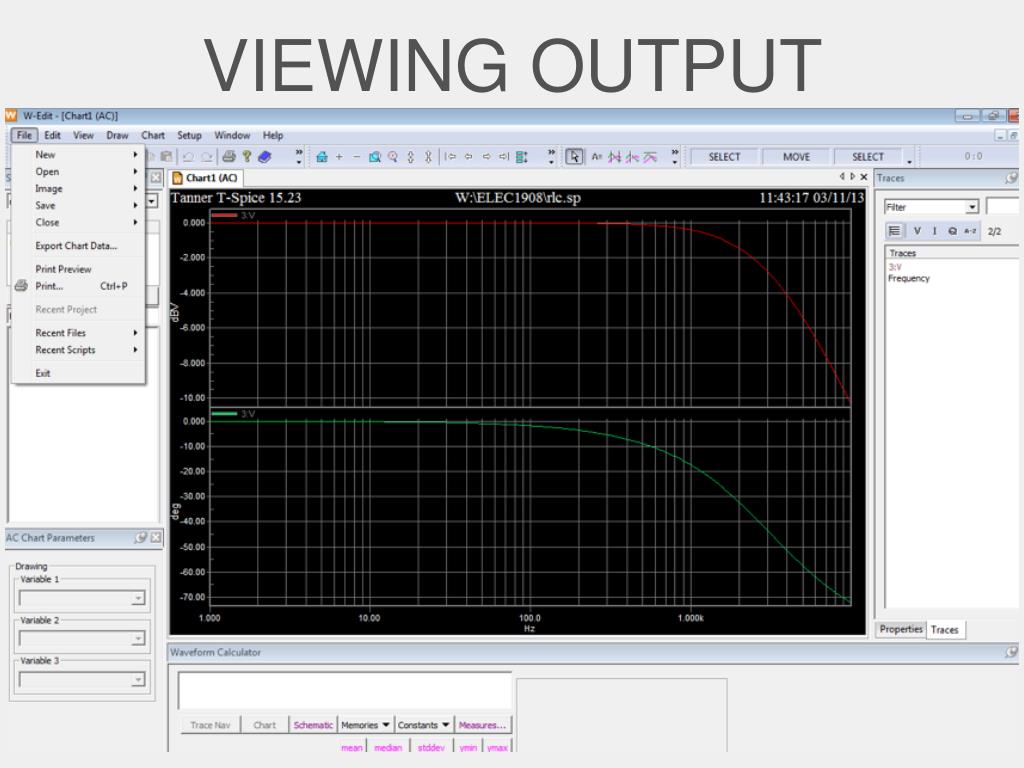1024x768 pixels.
Task: Click the pan left arrow icon
Action: click(x=468, y=157)
